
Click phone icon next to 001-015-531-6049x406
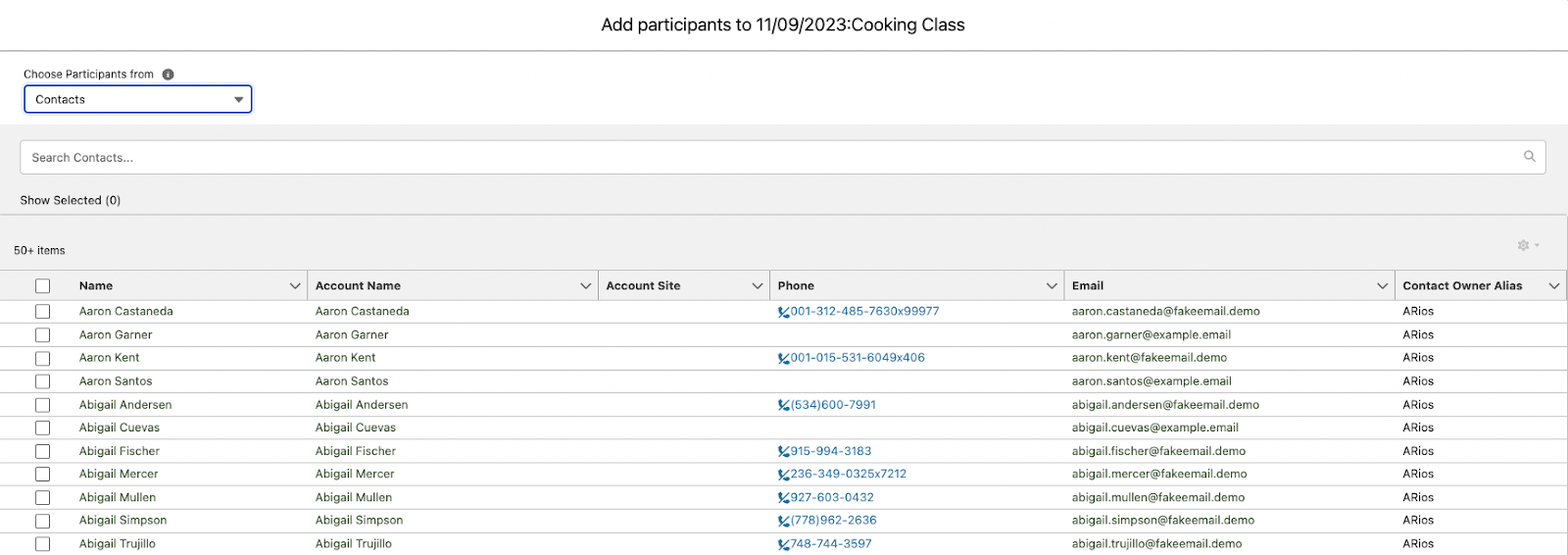pyautogui.click(x=783, y=358)
